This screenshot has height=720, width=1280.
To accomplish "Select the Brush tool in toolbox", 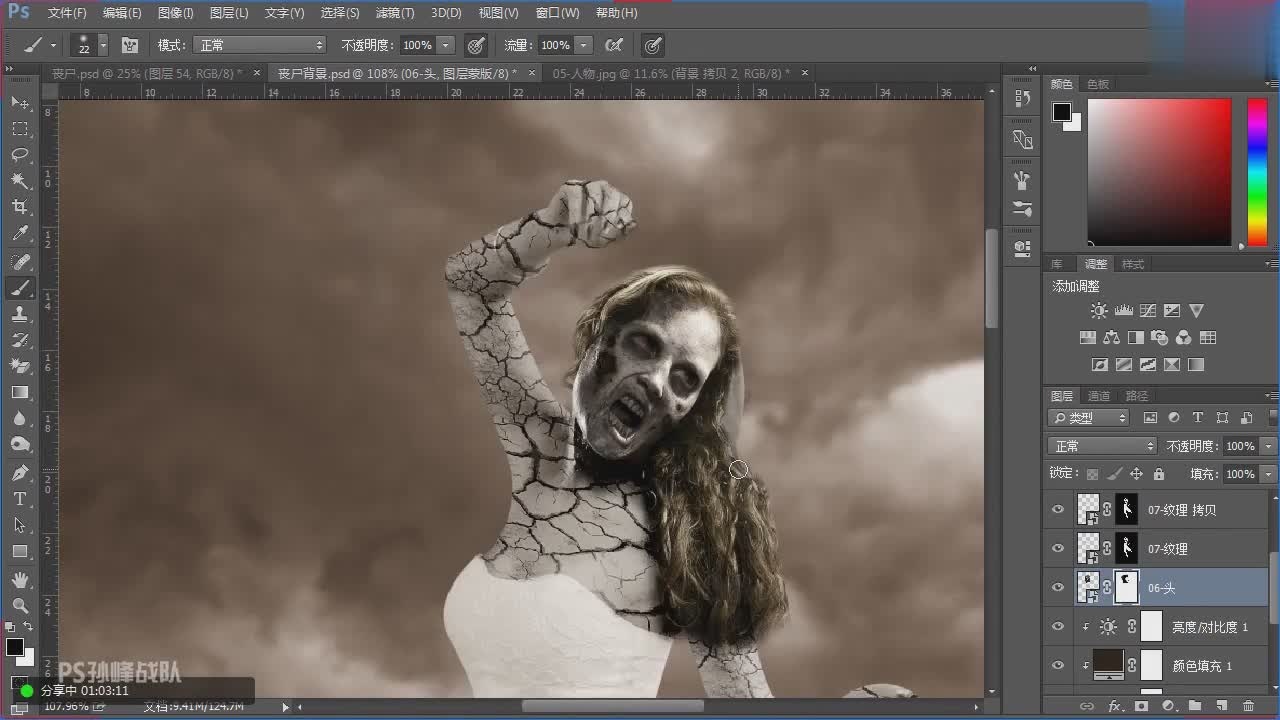I will (x=20, y=288).
